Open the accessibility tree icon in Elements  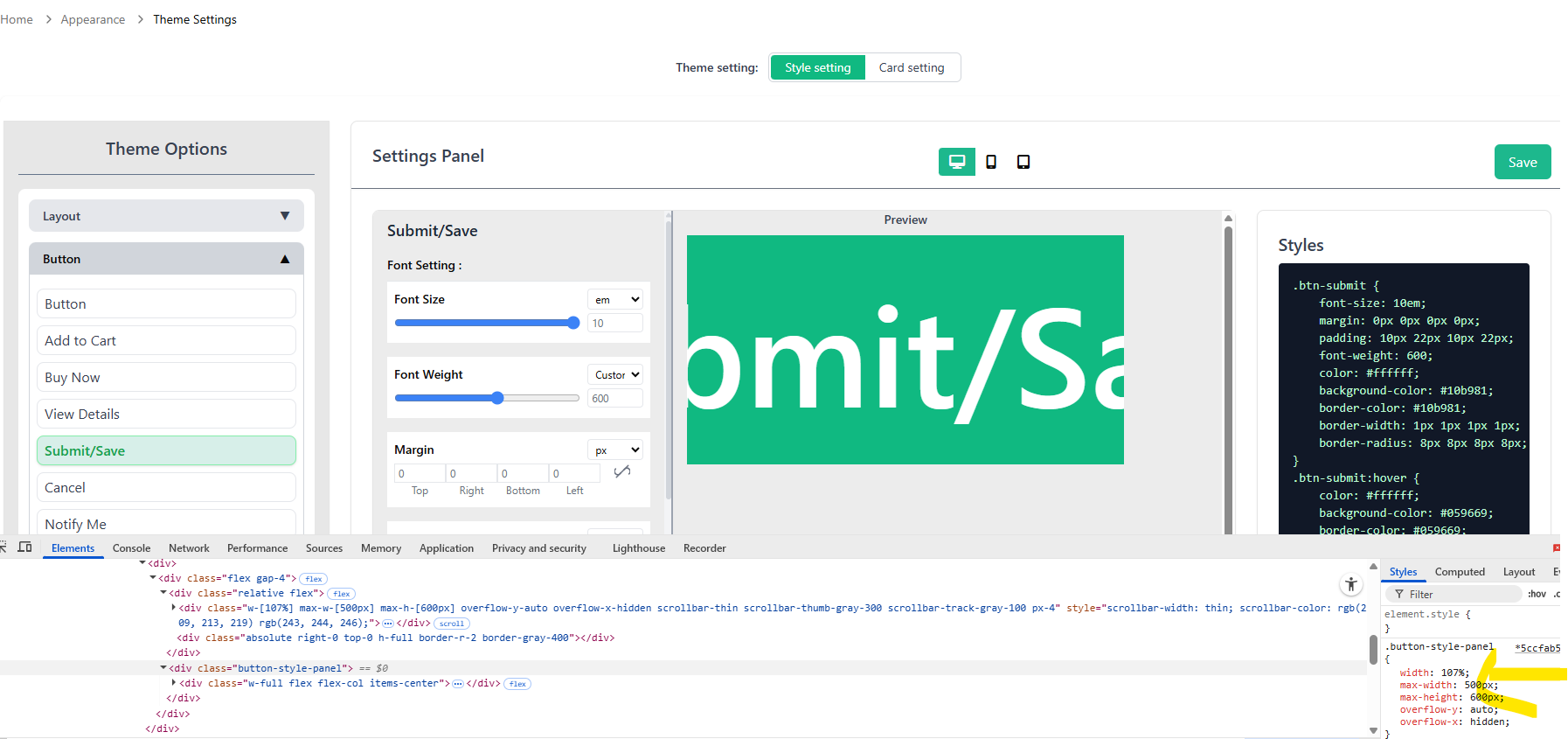[x=1350, y=584]
